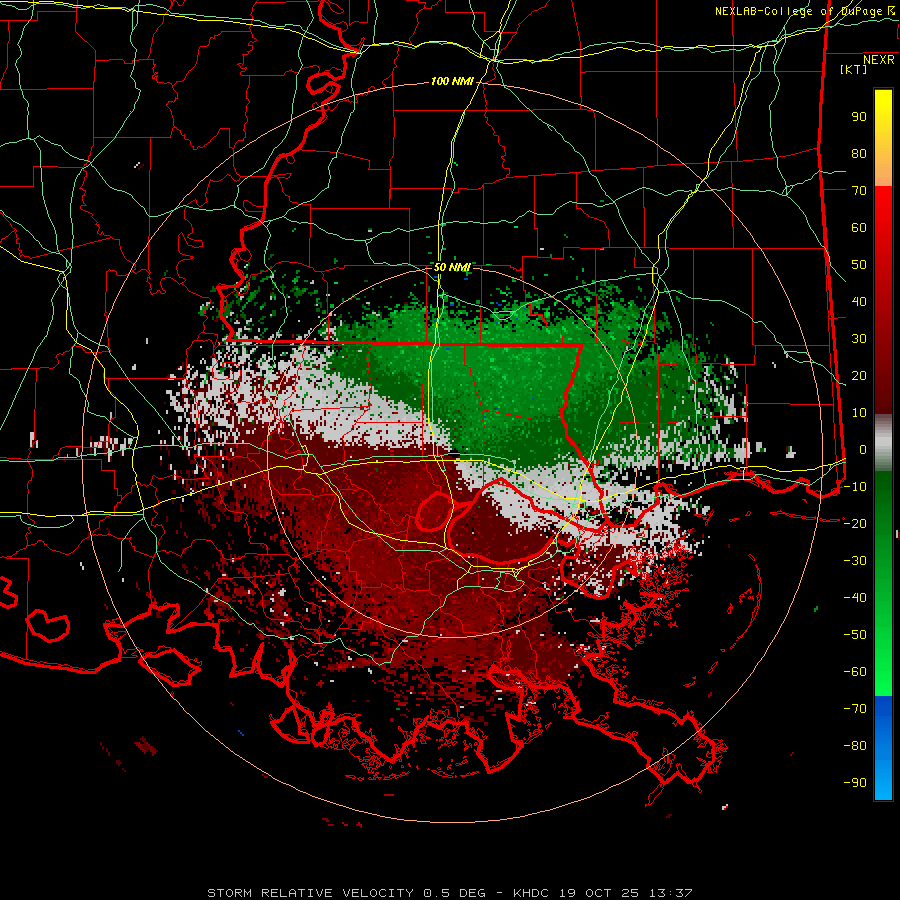Screen dimensions: 900x900
Task: Click the KHDC station identifier in caption
Action: (x=533, y=893)
